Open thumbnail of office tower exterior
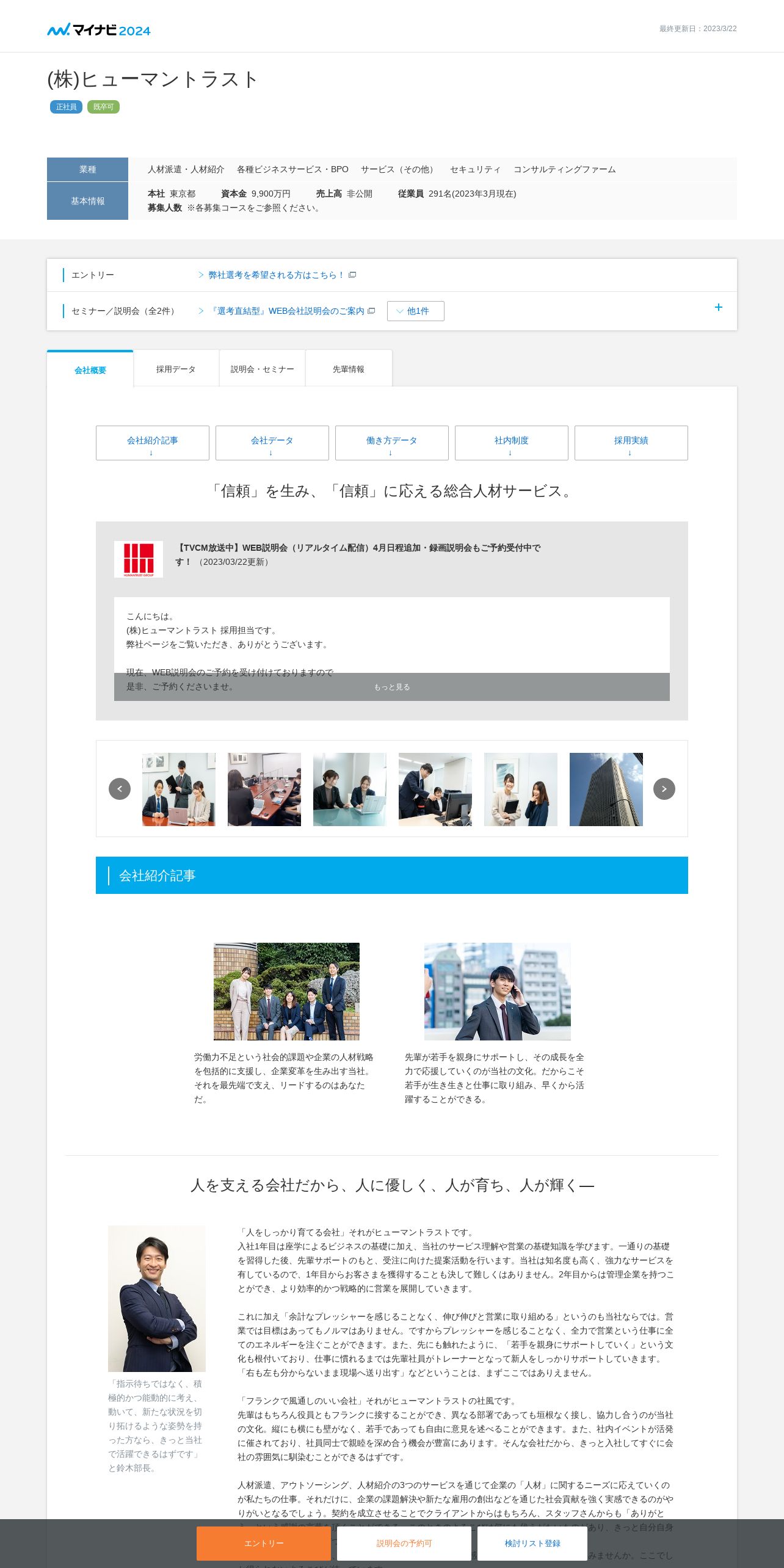784x1568 pixels. coord(606,789)
